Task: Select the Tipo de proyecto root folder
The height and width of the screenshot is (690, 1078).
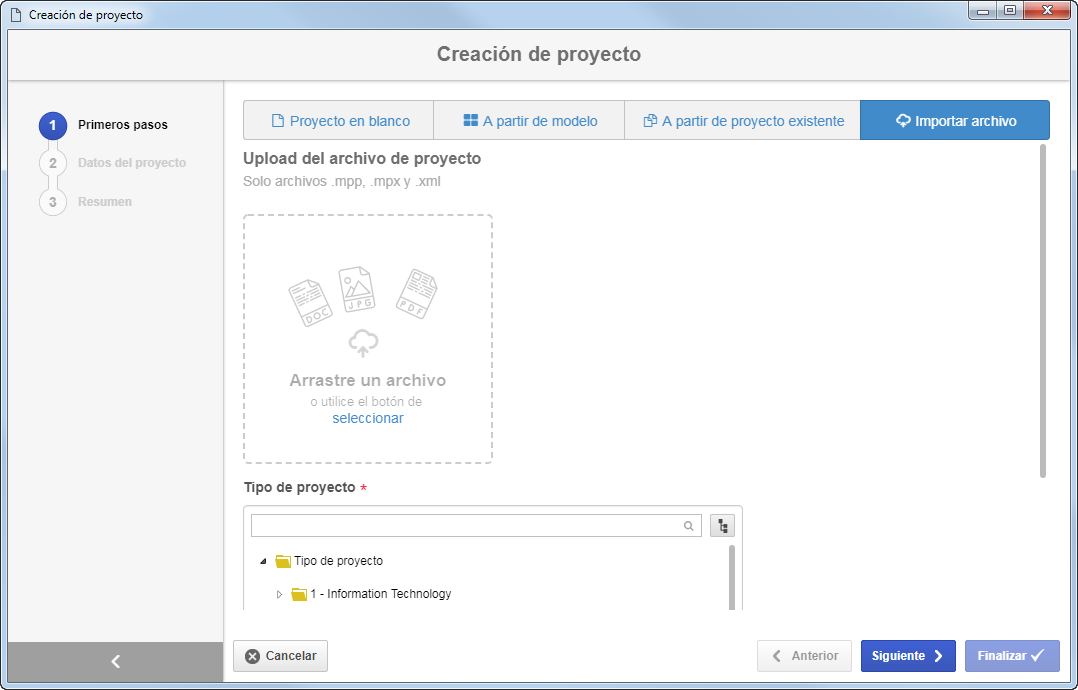Action: (x=338, y=561)
